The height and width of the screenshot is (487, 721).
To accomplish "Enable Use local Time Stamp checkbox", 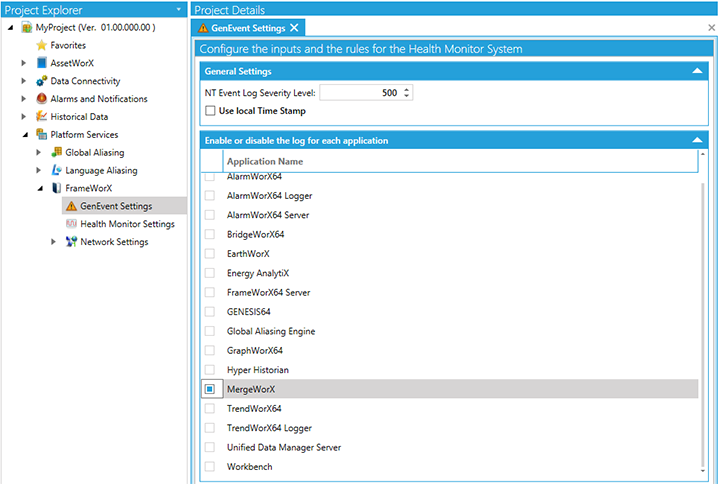I will [x=210, y=110].
